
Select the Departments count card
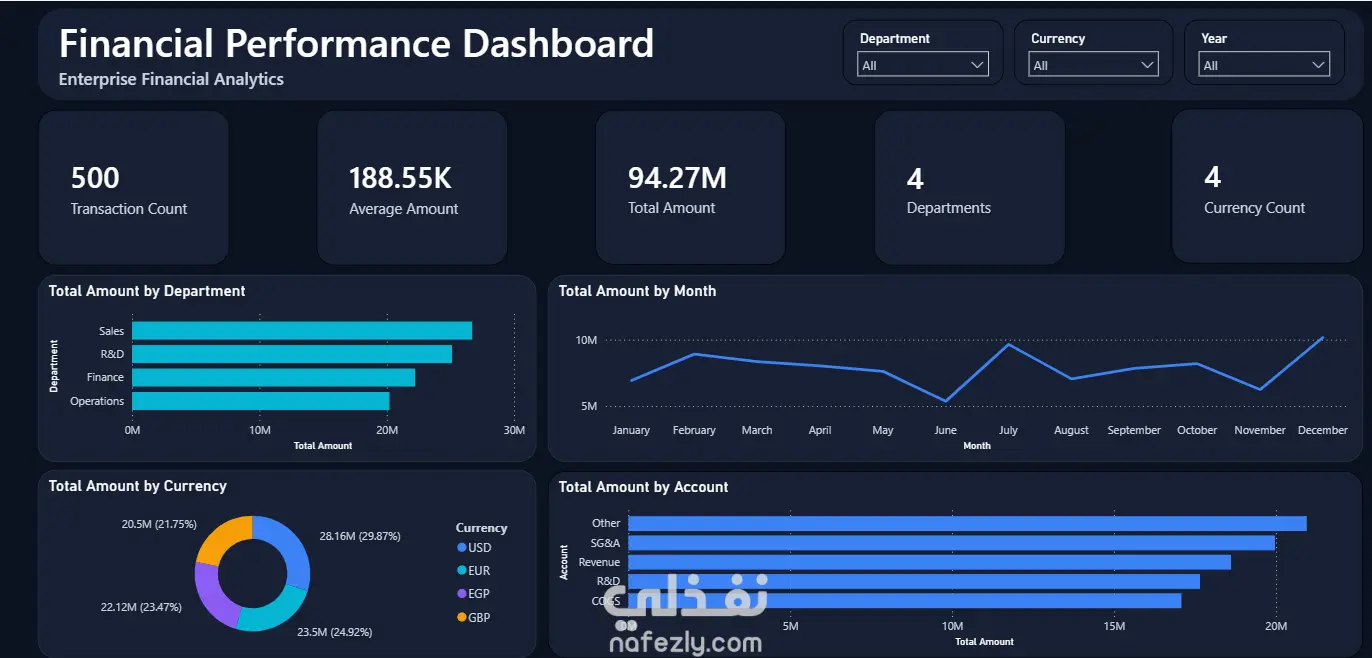pyautogui.click(x=969, y=188)
